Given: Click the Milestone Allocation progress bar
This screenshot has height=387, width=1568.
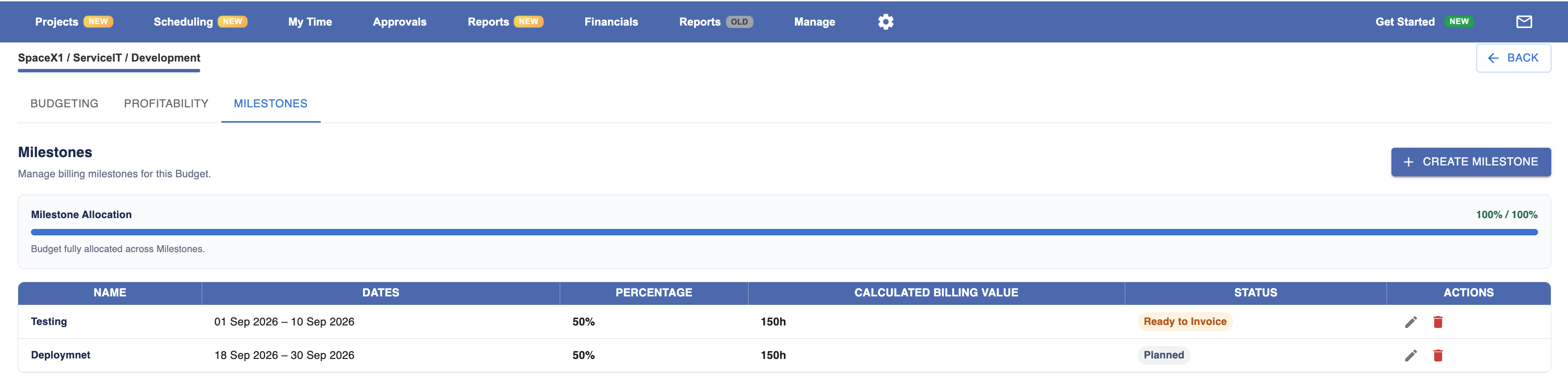Looking at the screenshot, I should click(784, 232).
